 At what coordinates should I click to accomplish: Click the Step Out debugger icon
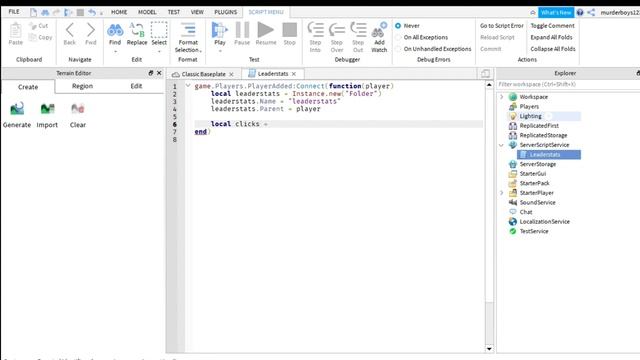[358, 30]
